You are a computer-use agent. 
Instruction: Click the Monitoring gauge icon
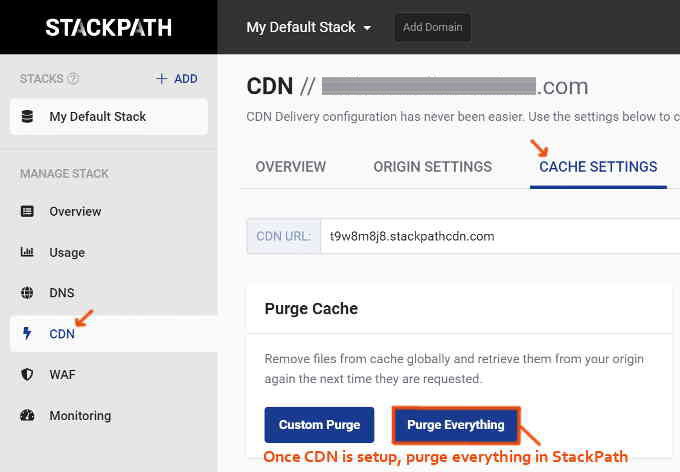point(27,415)
